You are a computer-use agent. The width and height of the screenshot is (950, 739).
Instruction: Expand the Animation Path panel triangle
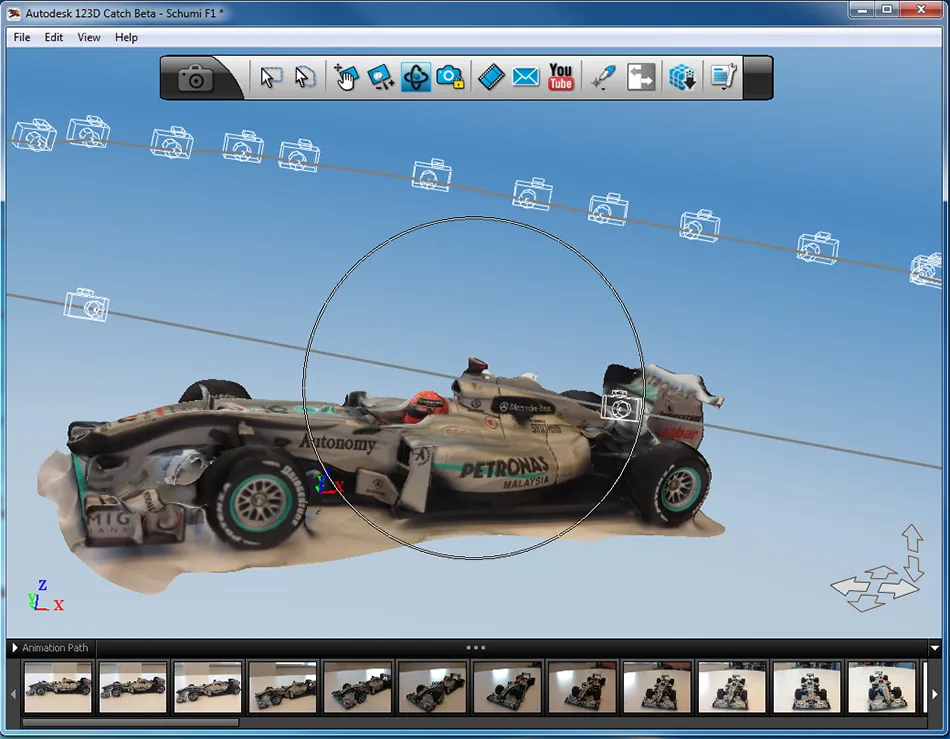[15, 648]
